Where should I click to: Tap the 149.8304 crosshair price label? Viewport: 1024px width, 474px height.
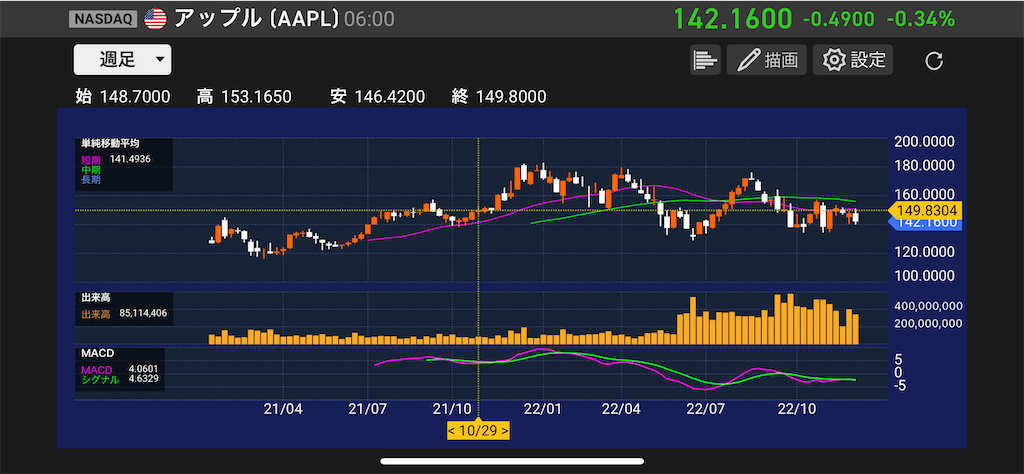click(x=926, y=210)
